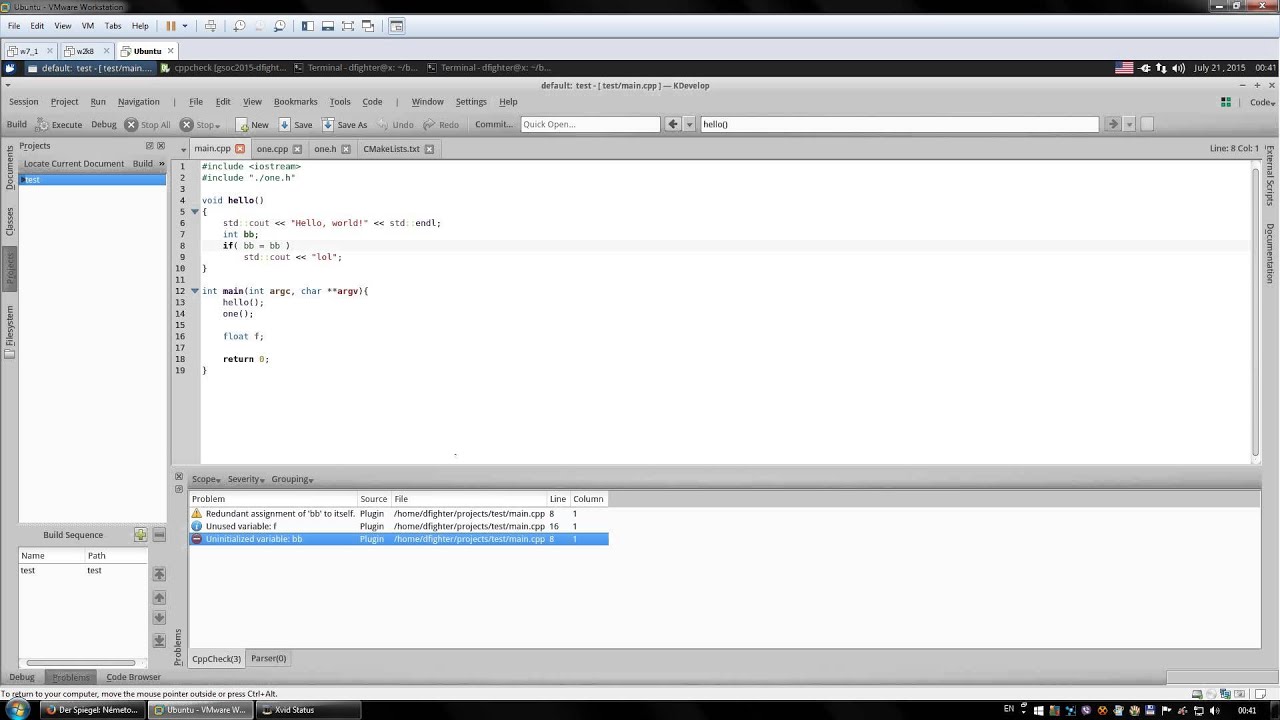Open the Code area dropdown
The height and width of the screenshot is (720, 1280).
pos(1262,102)
